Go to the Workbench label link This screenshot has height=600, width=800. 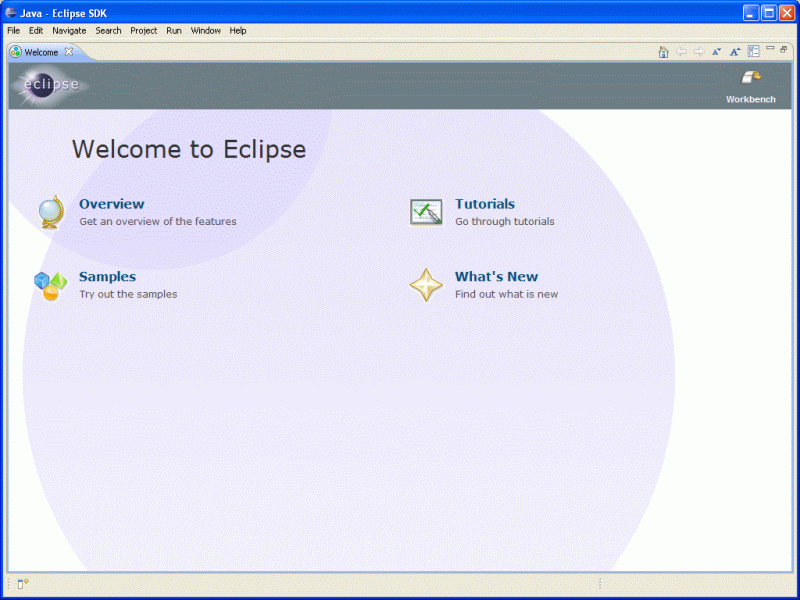(751, 99)
